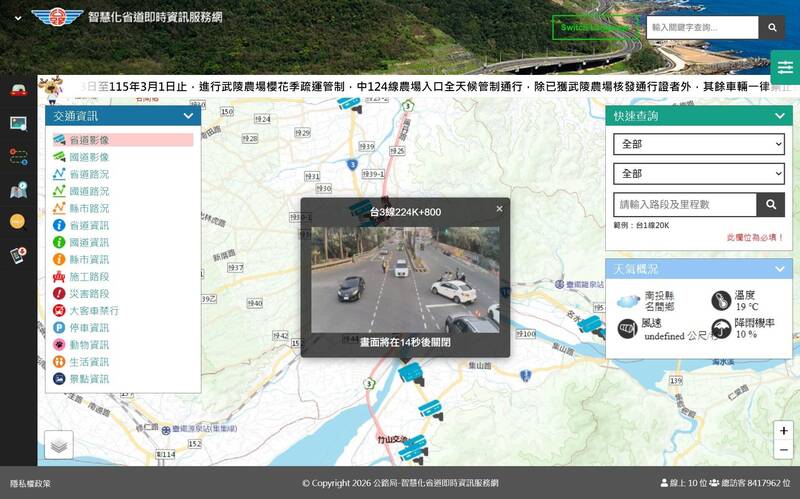
Task: Click the umbrella 降雨機率 icon
Action: click(x=721, y=329)
